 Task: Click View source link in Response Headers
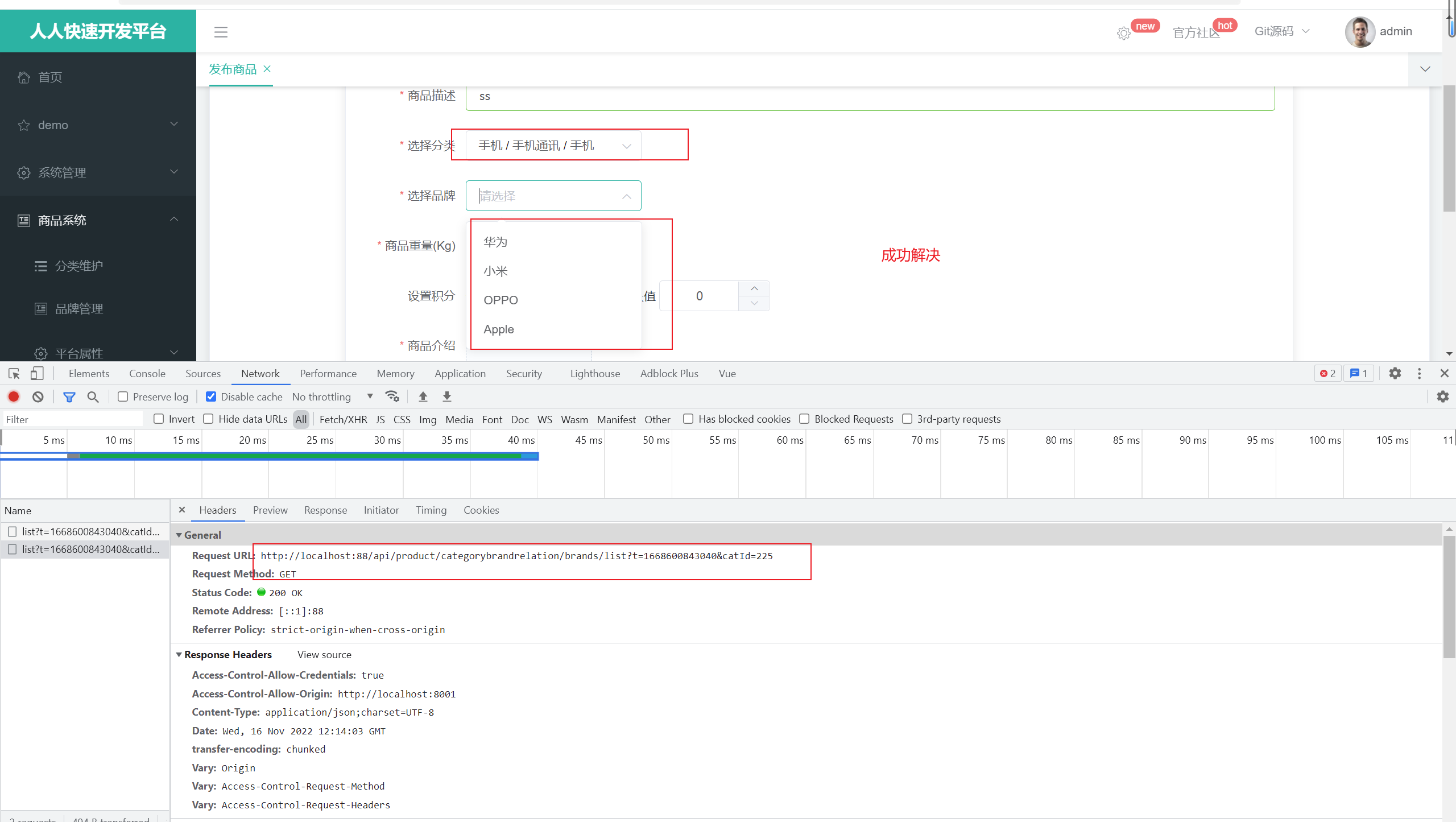pos(324,655)
